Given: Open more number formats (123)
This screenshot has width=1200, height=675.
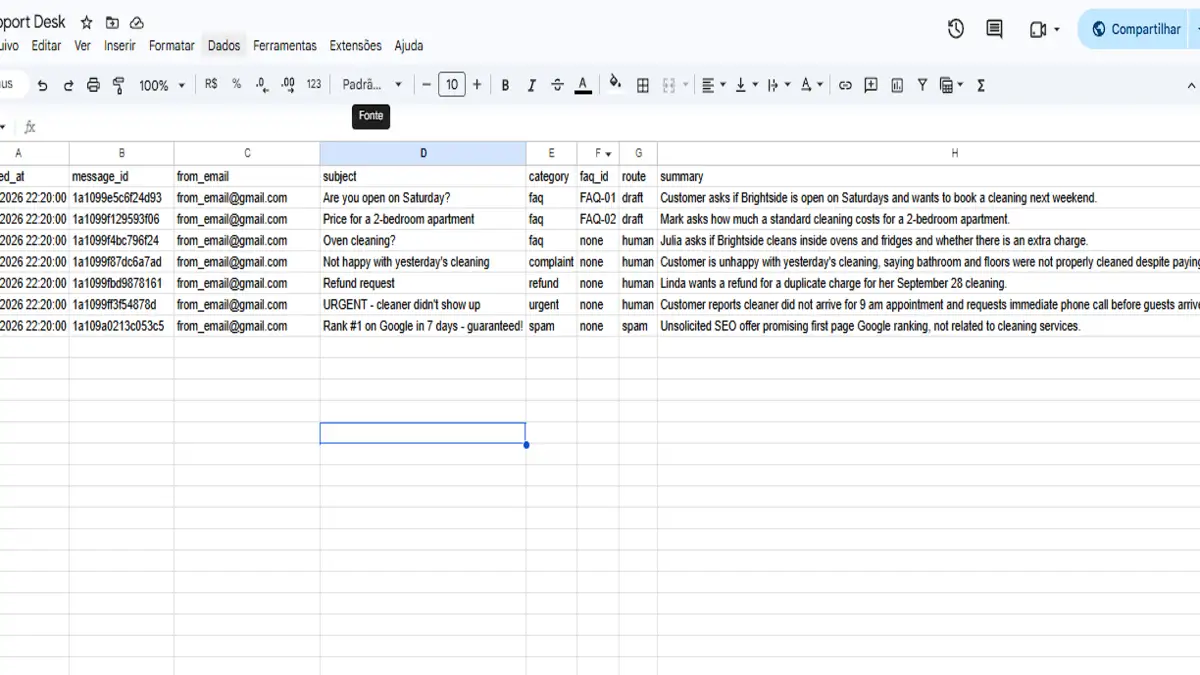Looking at the screenshot, I should click(314, 85).
